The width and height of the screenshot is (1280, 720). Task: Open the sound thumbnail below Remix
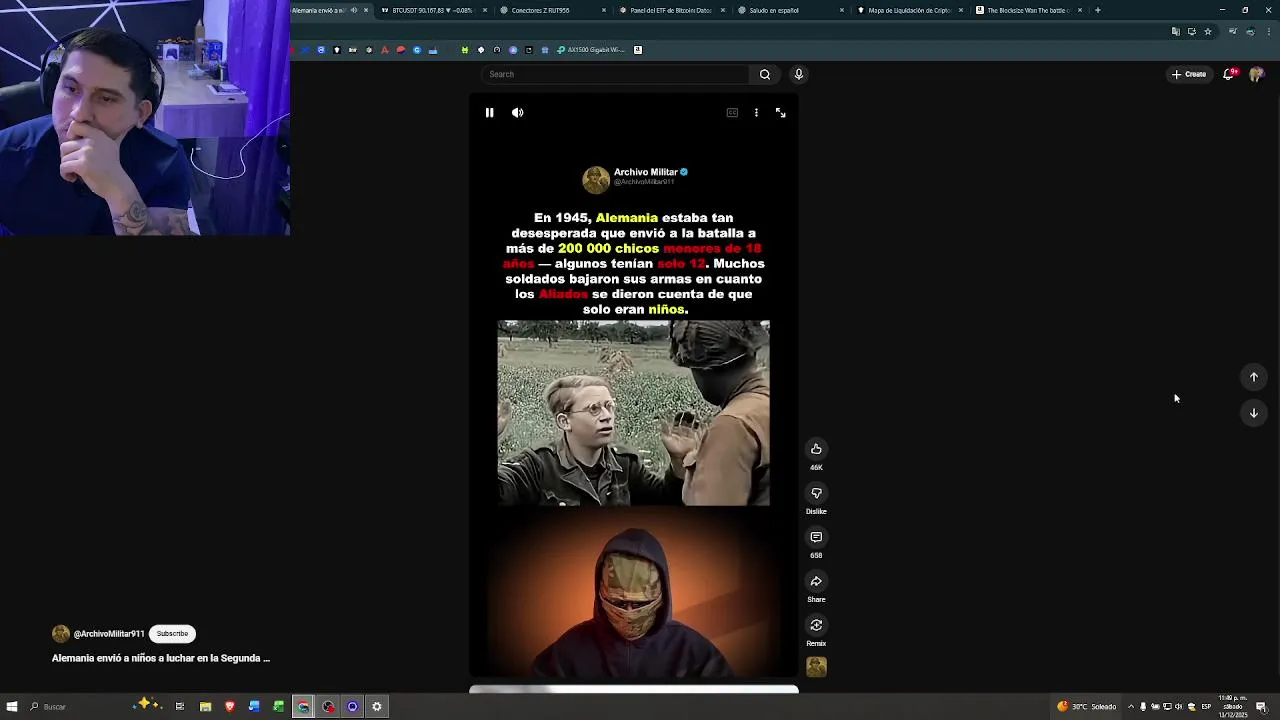pyautogui.click(x=816, y=667)
